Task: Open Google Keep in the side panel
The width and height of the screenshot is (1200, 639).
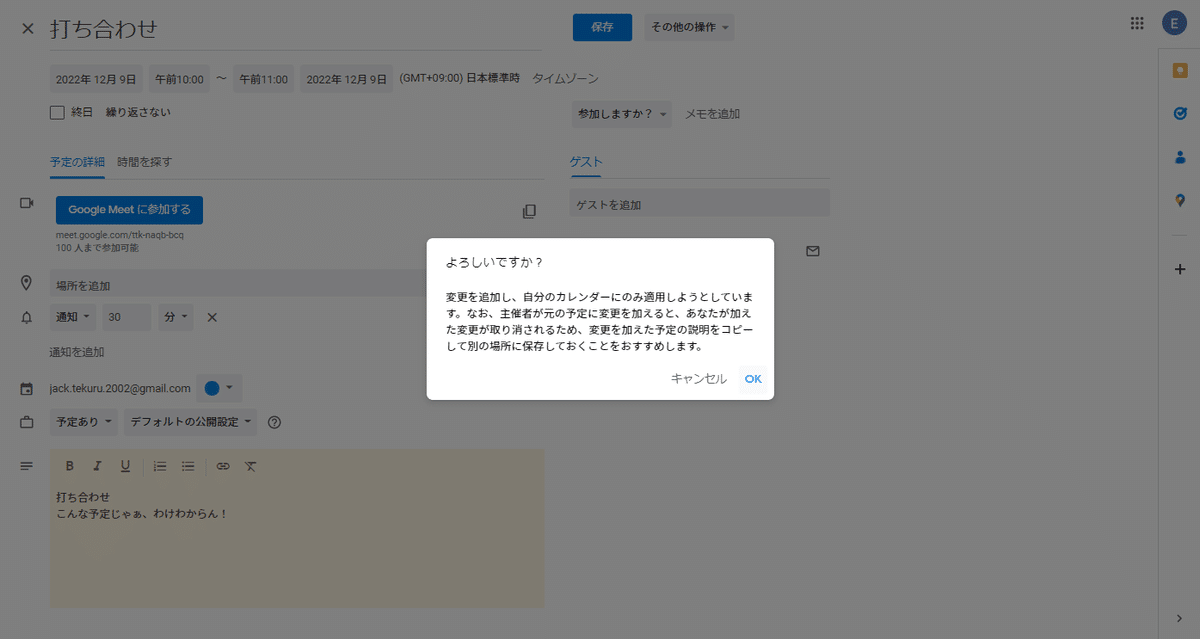Action: [x=1178, y=70]
